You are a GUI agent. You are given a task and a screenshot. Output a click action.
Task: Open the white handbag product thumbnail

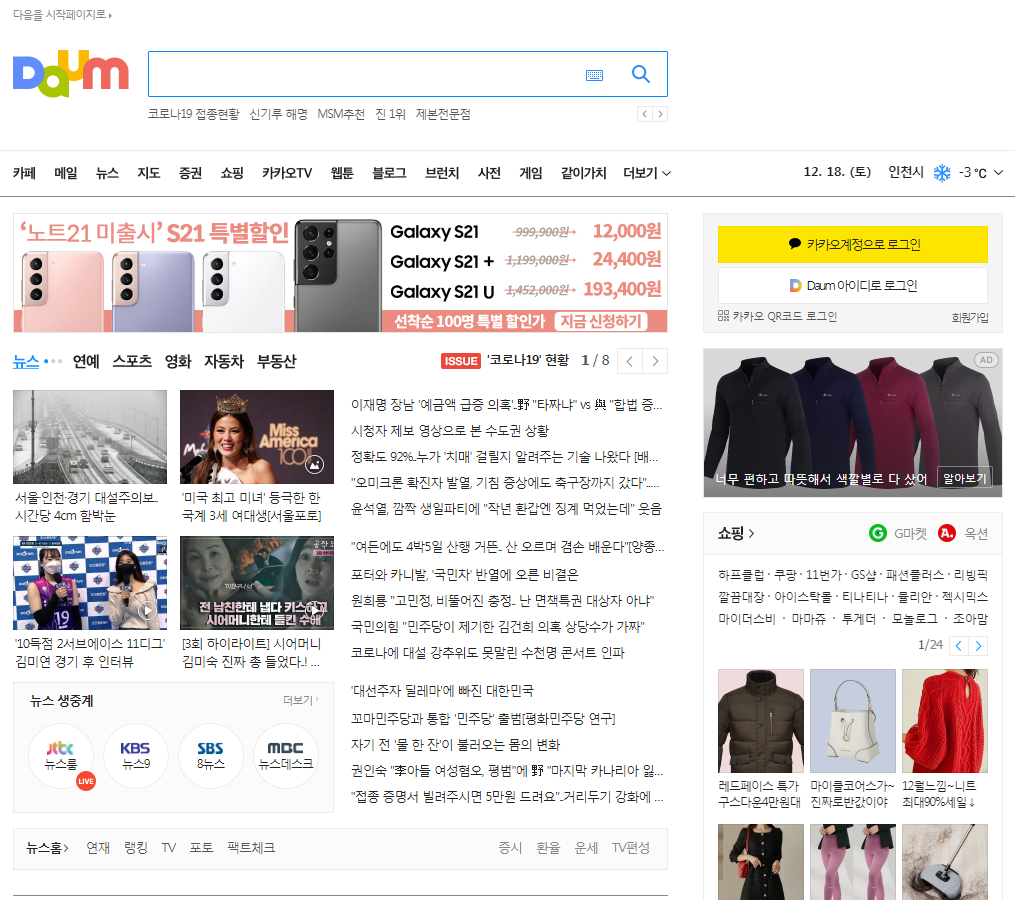coord(853,721)
